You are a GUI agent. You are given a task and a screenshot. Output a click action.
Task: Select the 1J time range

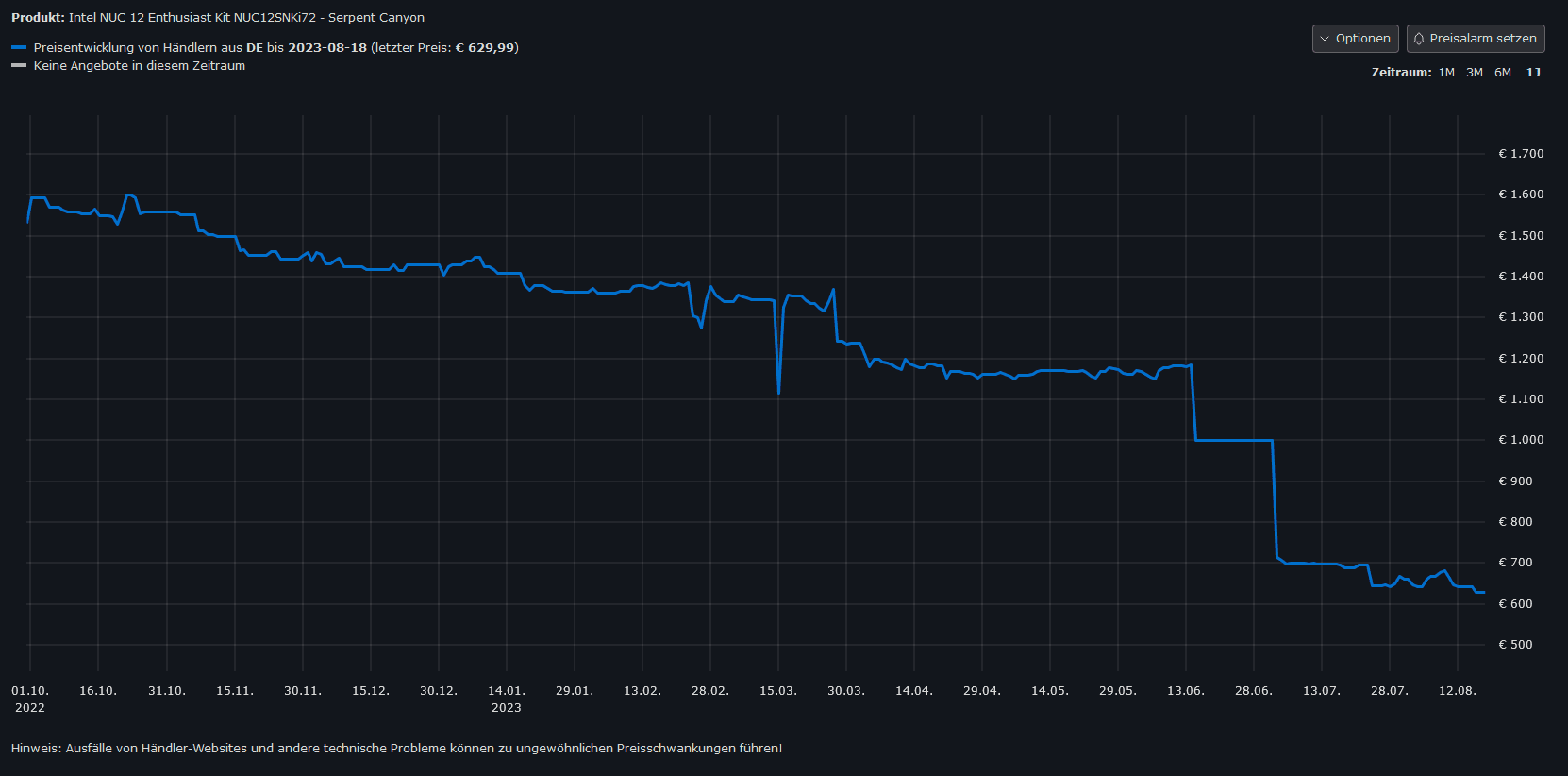[1533, 73]
